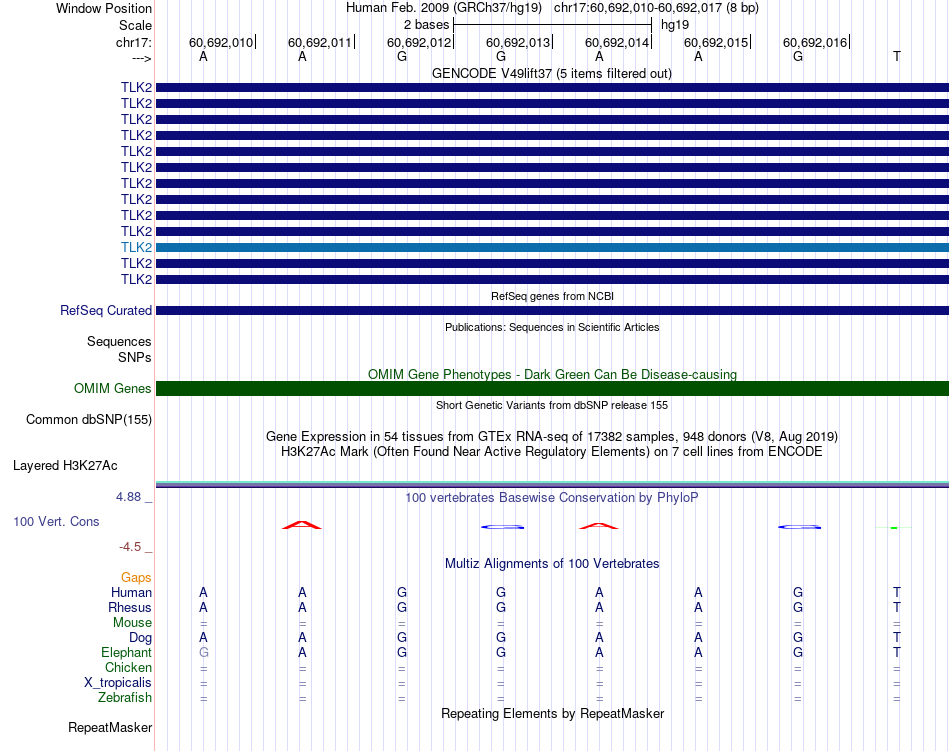Click position label 60,692,011 on the ruler
The height and width of the screenshot is (751, 950).
click(320, 42)
